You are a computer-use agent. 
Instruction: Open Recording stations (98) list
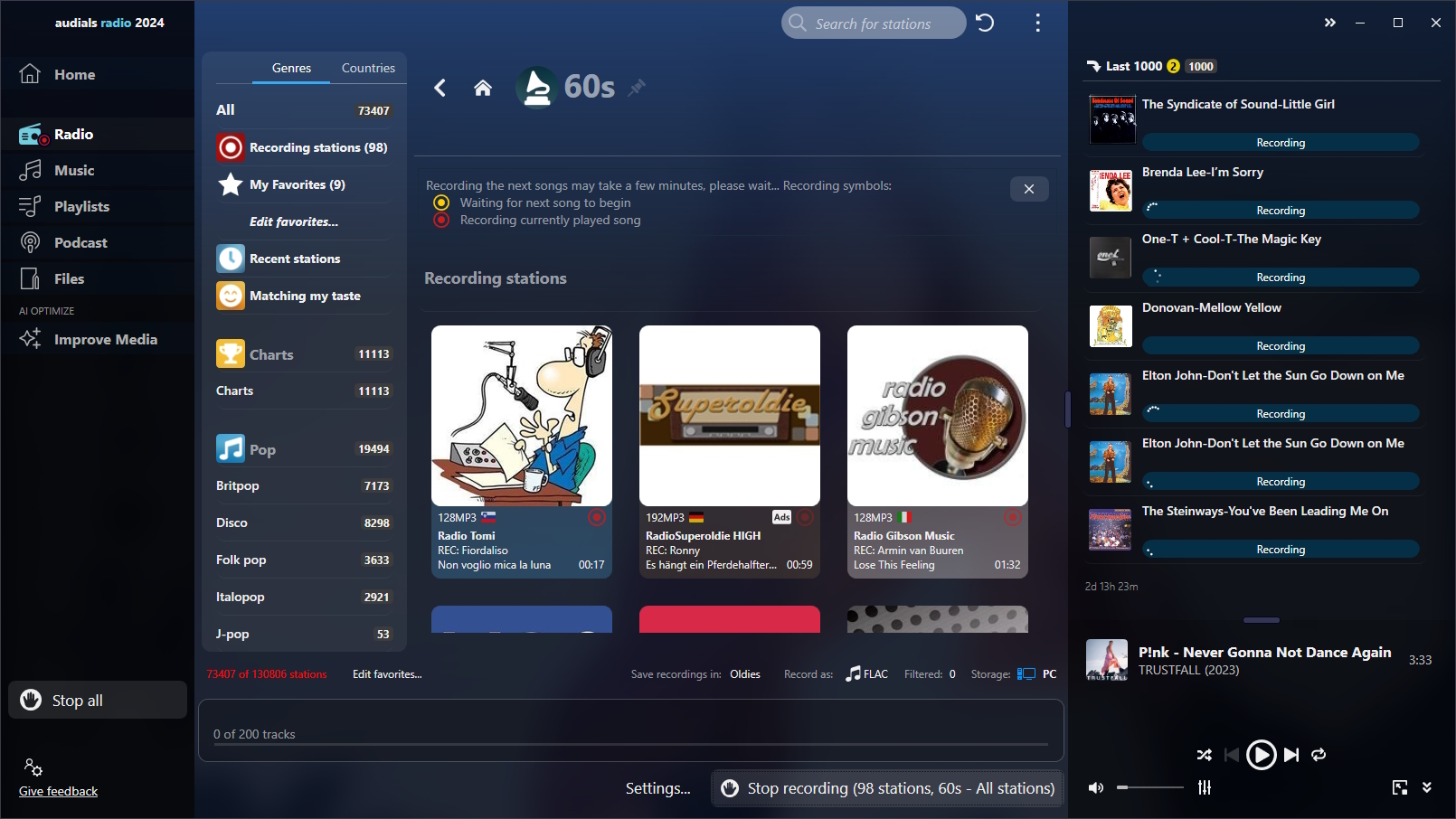[304, 147]
